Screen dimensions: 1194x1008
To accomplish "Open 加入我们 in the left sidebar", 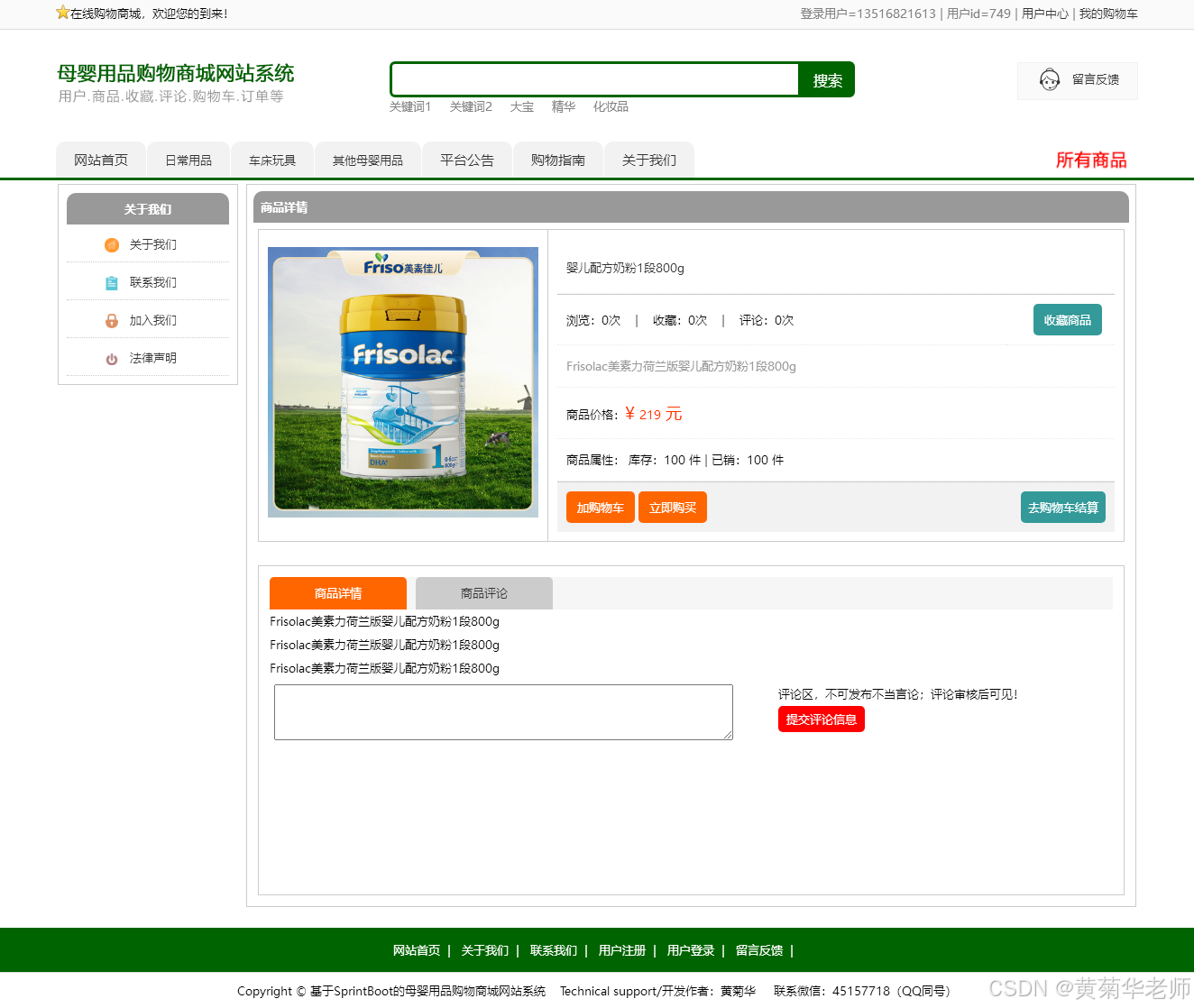I will pos(153,321).
